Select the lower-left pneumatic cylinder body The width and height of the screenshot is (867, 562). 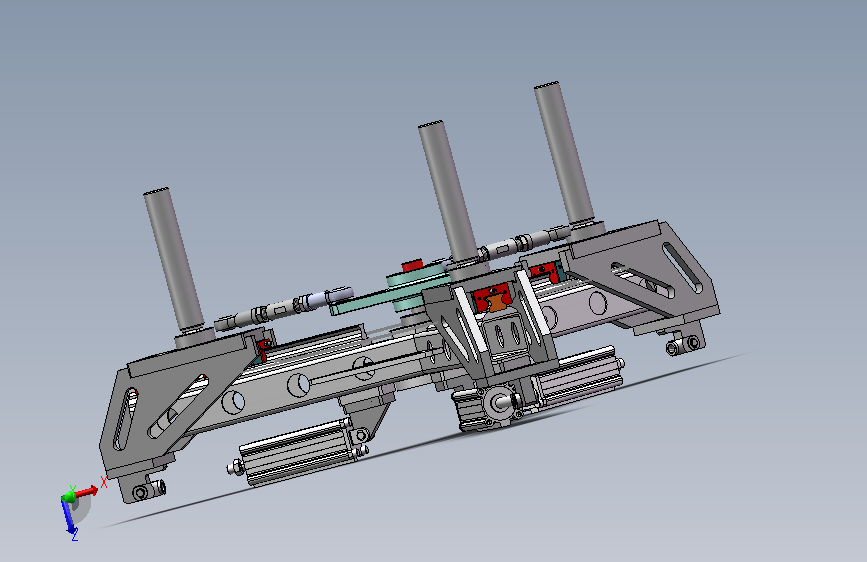[297, 452]
